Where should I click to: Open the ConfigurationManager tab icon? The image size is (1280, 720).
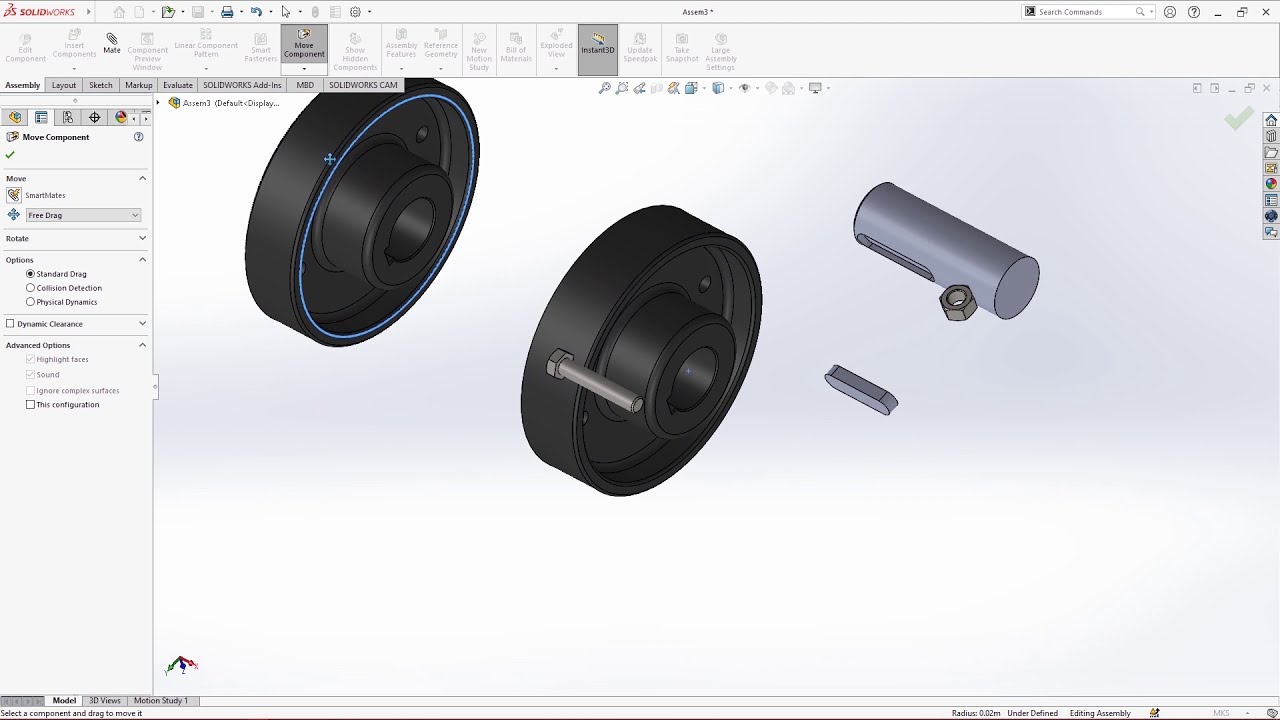pyautogui.click(x=68, y=117)
